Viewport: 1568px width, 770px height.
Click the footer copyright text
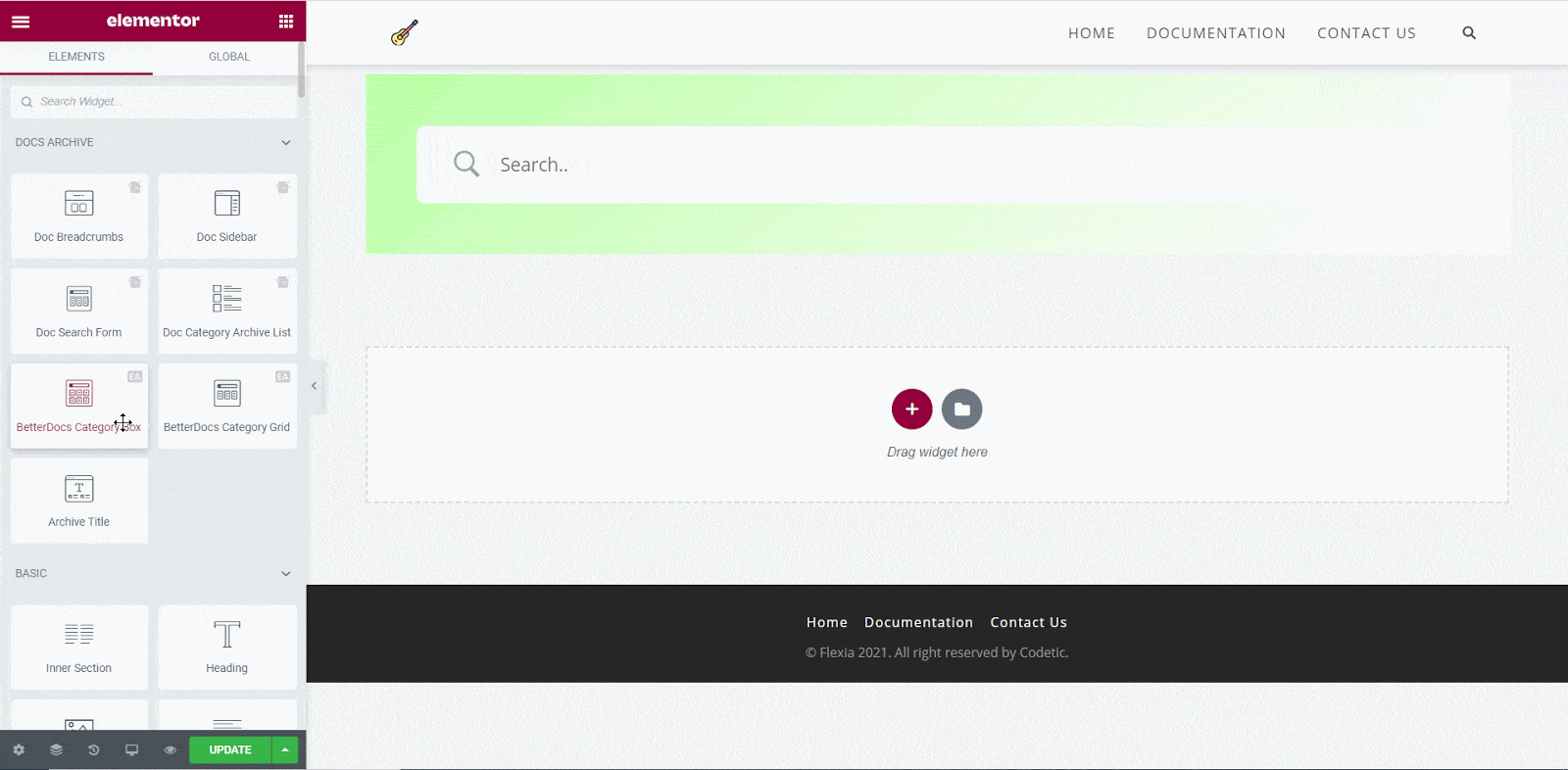[937, 652]
